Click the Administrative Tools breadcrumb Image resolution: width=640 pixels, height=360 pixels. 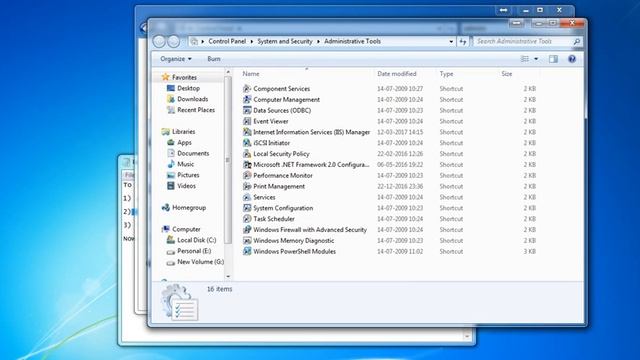[352, 41]
